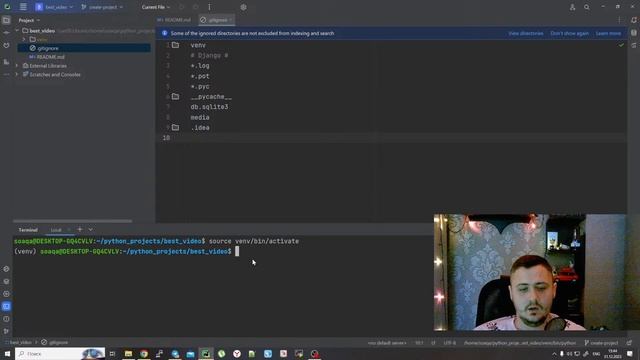This screenshot has width=640, height=360.
Task: Click create-project branch widget in status bar
Action: click(601, 343)
